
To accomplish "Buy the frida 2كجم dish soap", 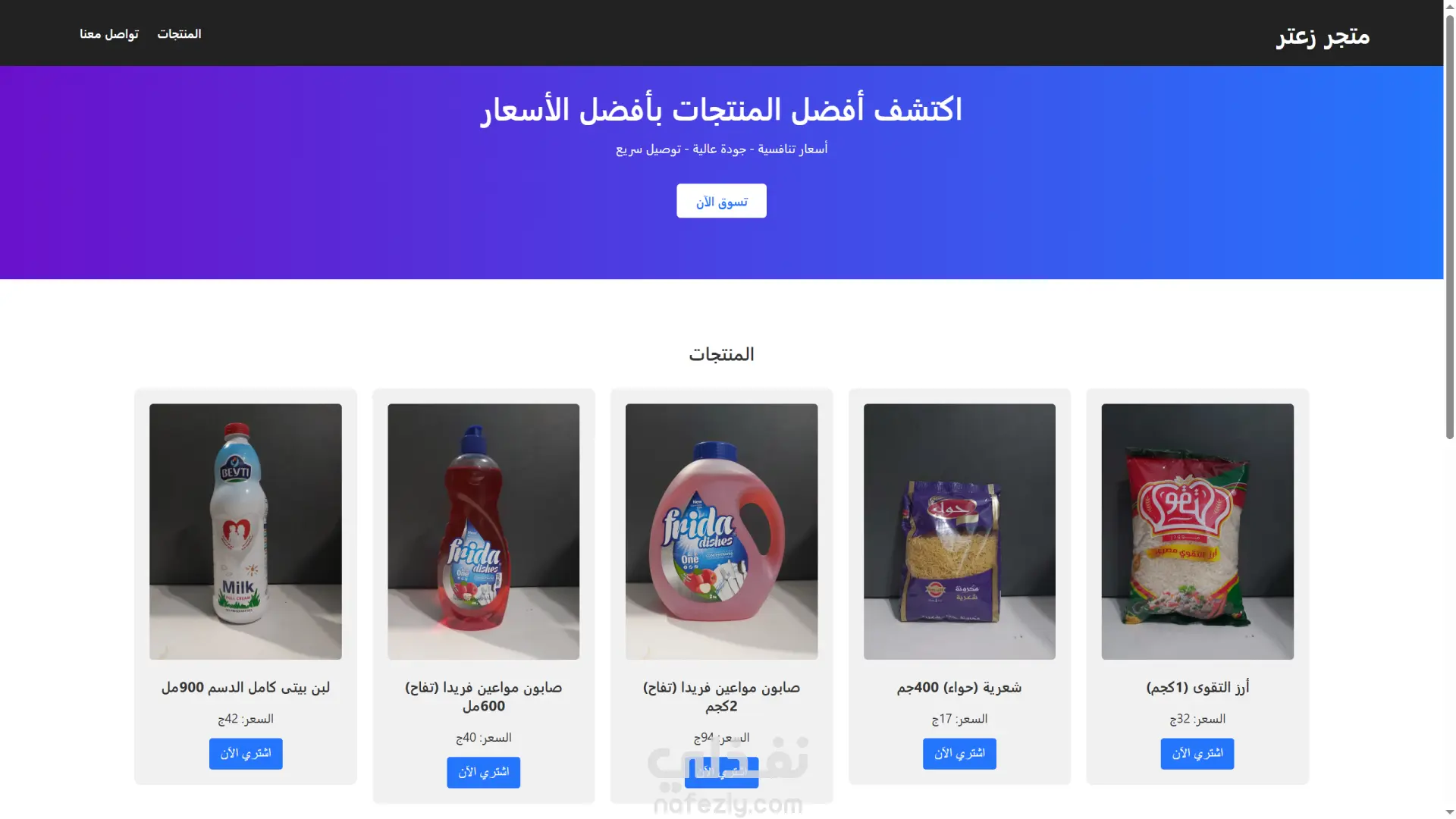I will (721, 772).
